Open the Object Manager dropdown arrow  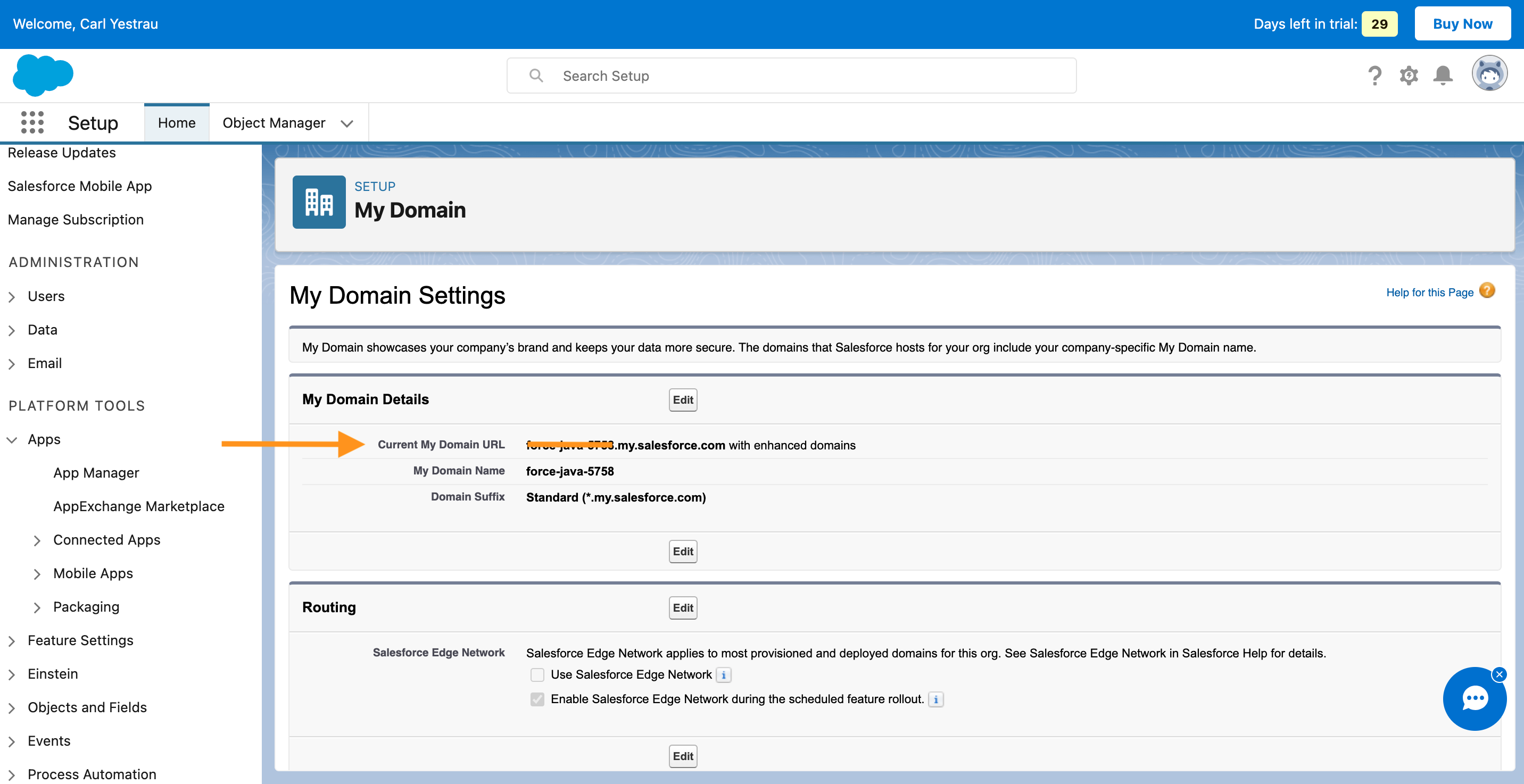pos(347,123)
